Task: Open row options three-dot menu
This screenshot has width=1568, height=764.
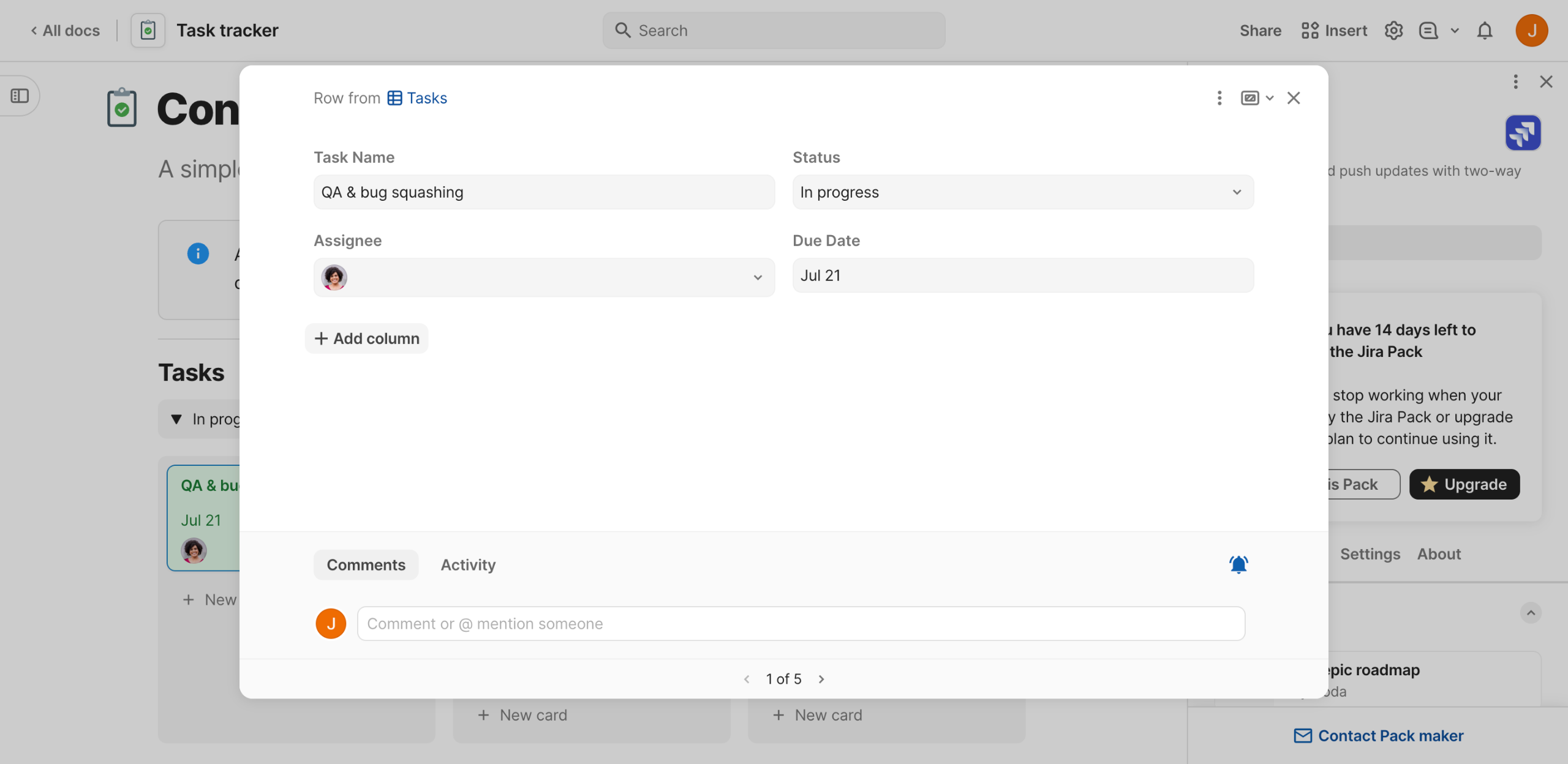Action: (1219, 98)
